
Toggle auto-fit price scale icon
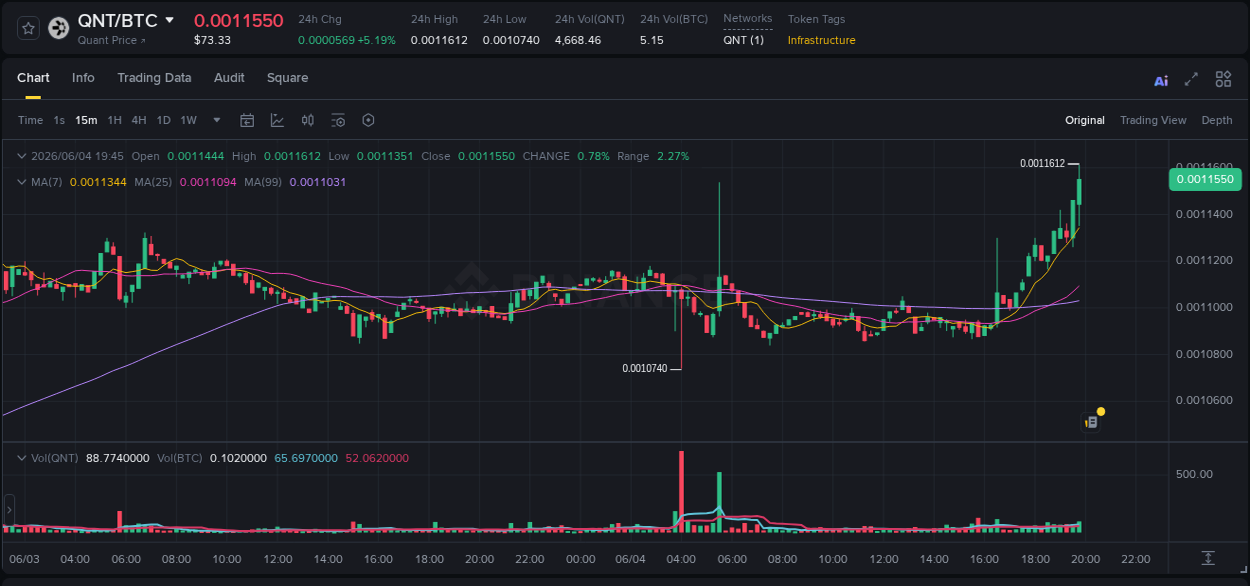1208,557
